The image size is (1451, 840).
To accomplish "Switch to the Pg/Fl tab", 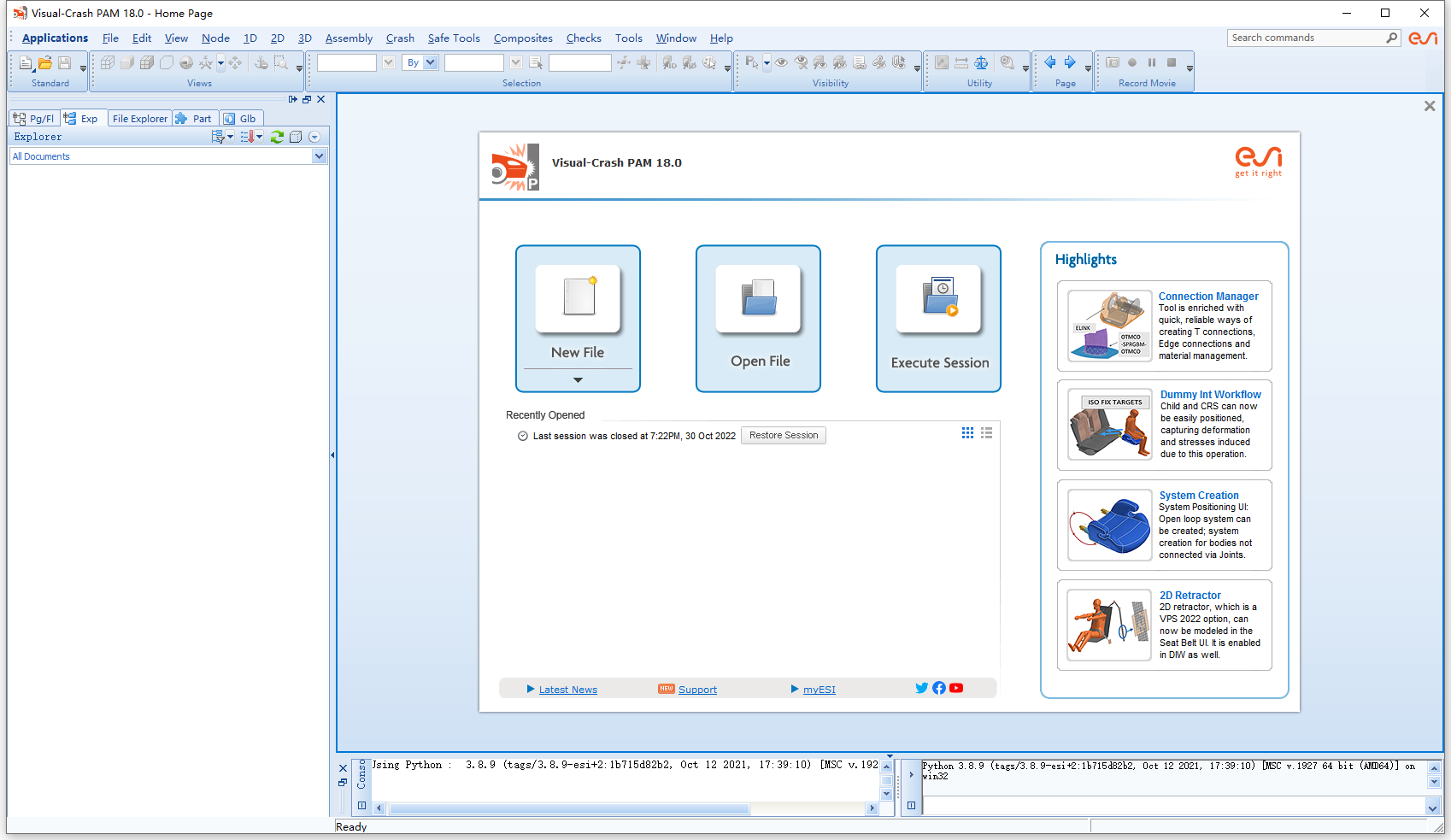I will coord(33,119).
